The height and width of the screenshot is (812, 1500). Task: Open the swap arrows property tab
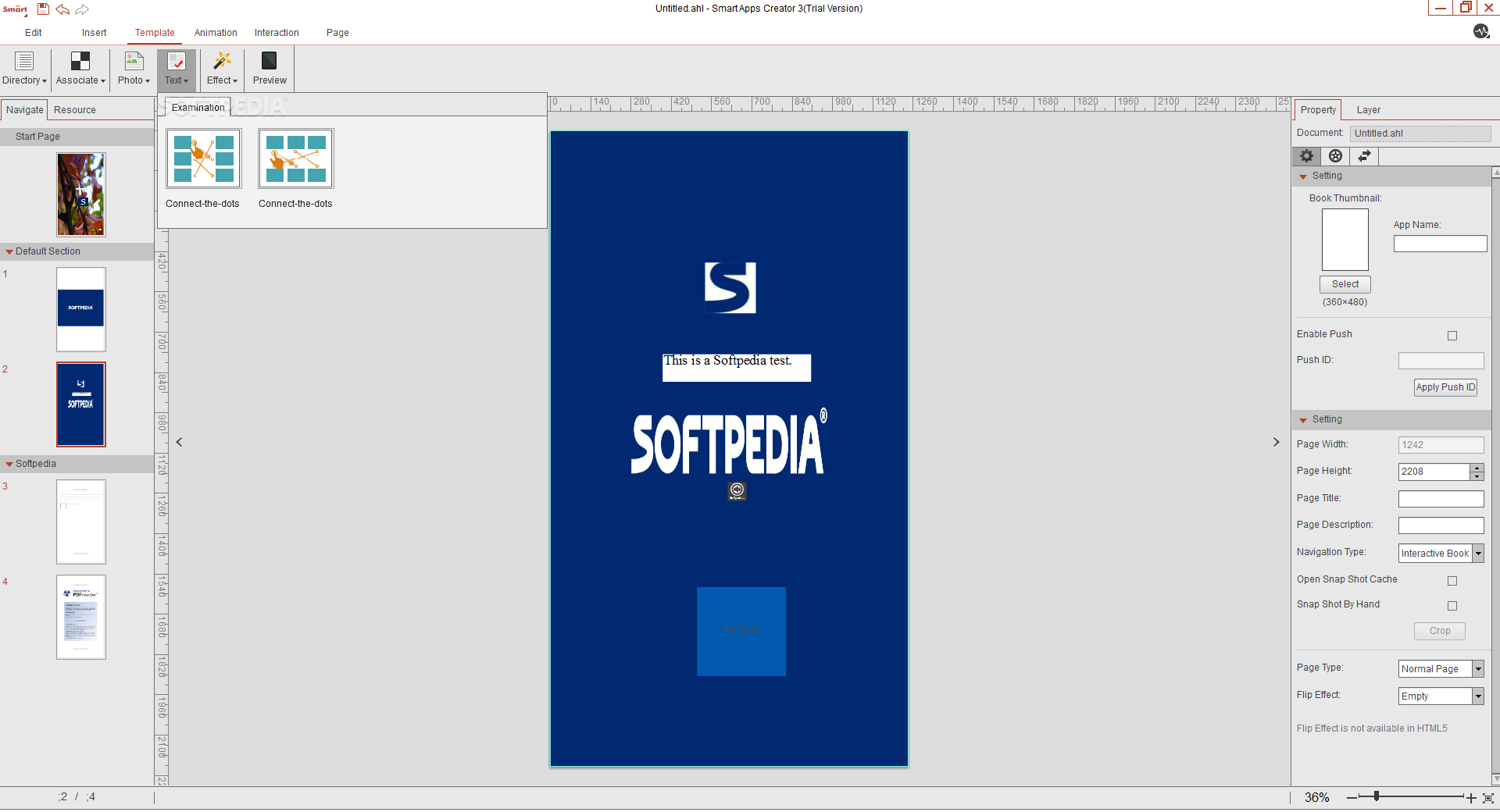[1364, 156]
